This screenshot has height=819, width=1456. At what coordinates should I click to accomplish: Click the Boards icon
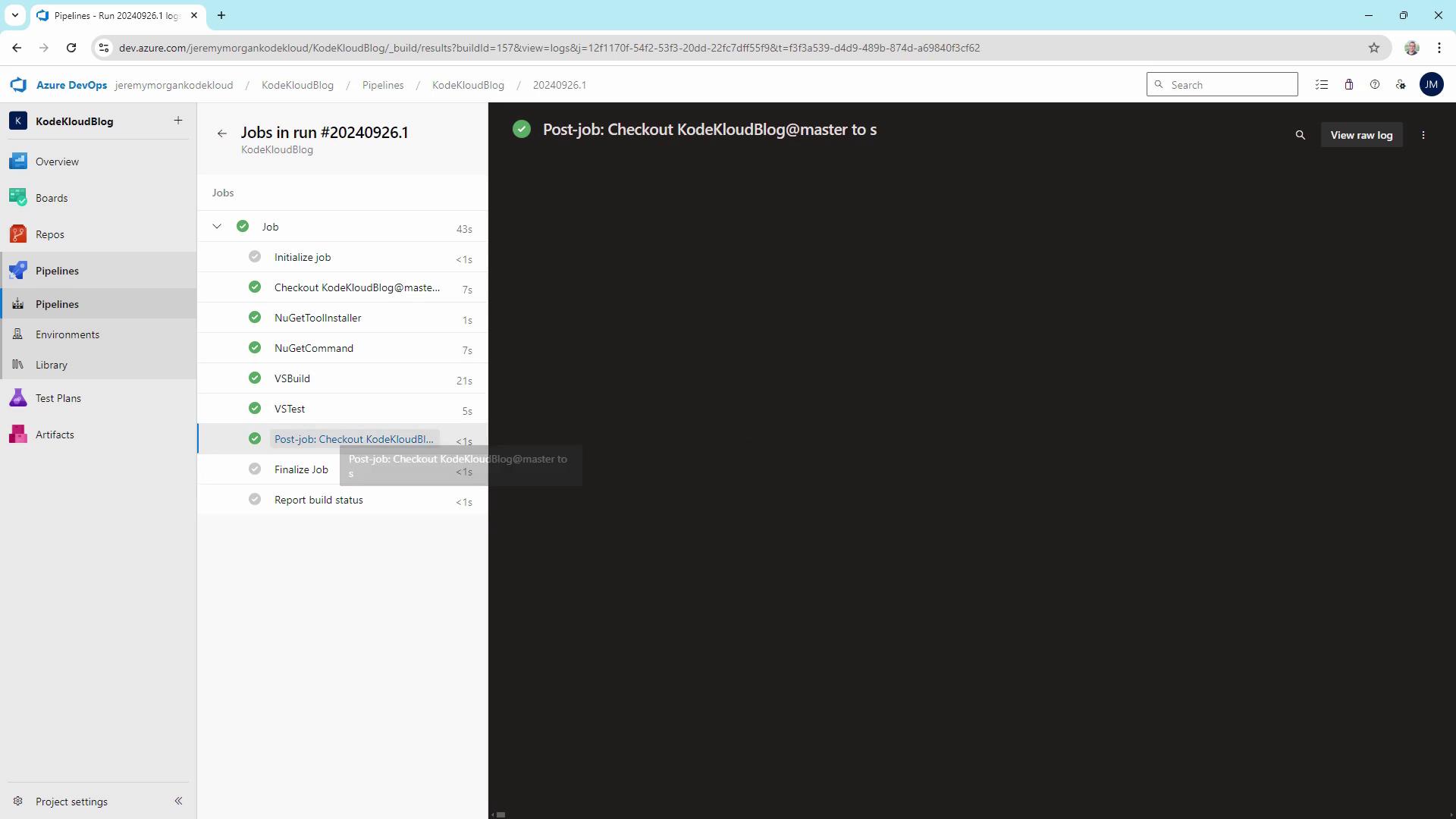[18, 198]
